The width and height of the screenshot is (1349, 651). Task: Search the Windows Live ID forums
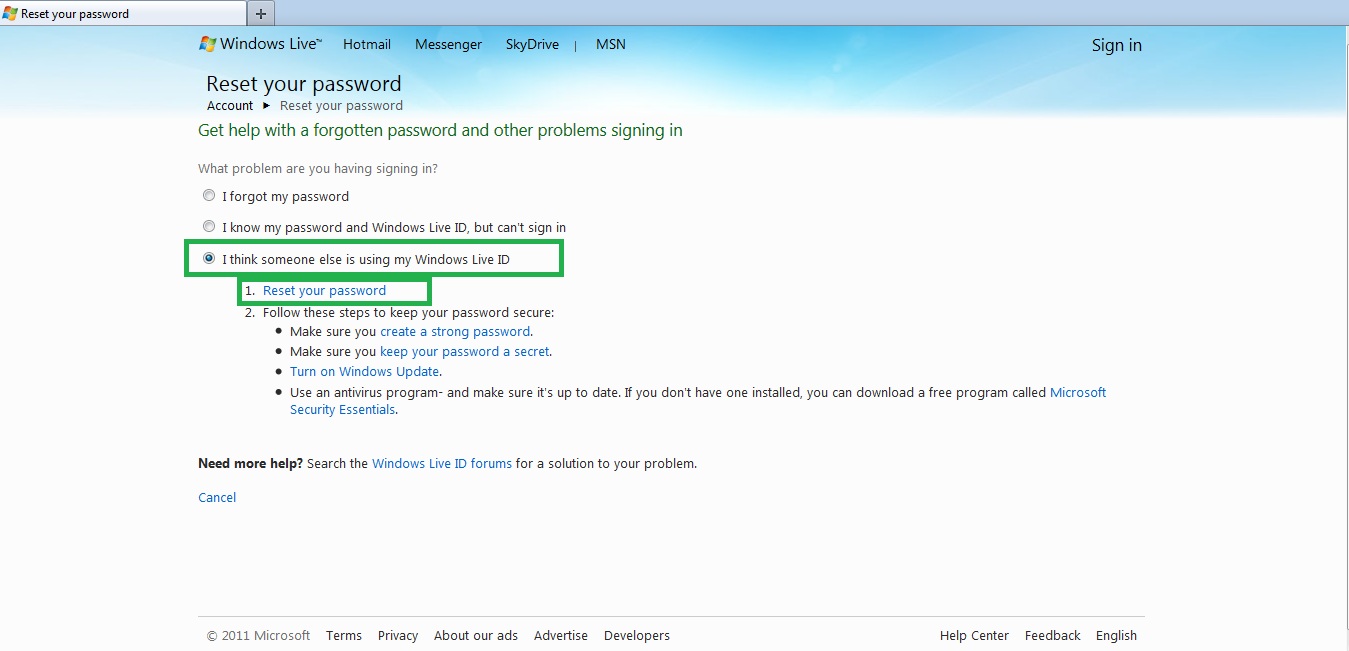441,463
